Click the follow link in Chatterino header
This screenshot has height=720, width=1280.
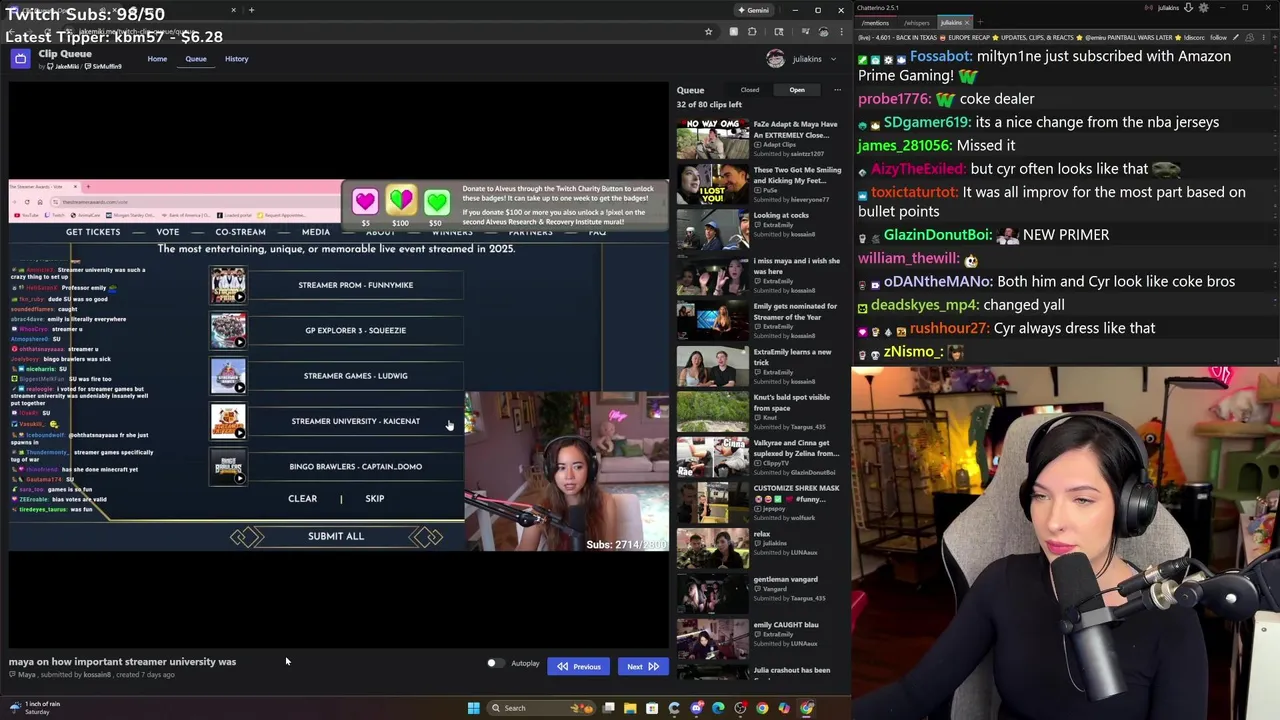pos(1218,37)
